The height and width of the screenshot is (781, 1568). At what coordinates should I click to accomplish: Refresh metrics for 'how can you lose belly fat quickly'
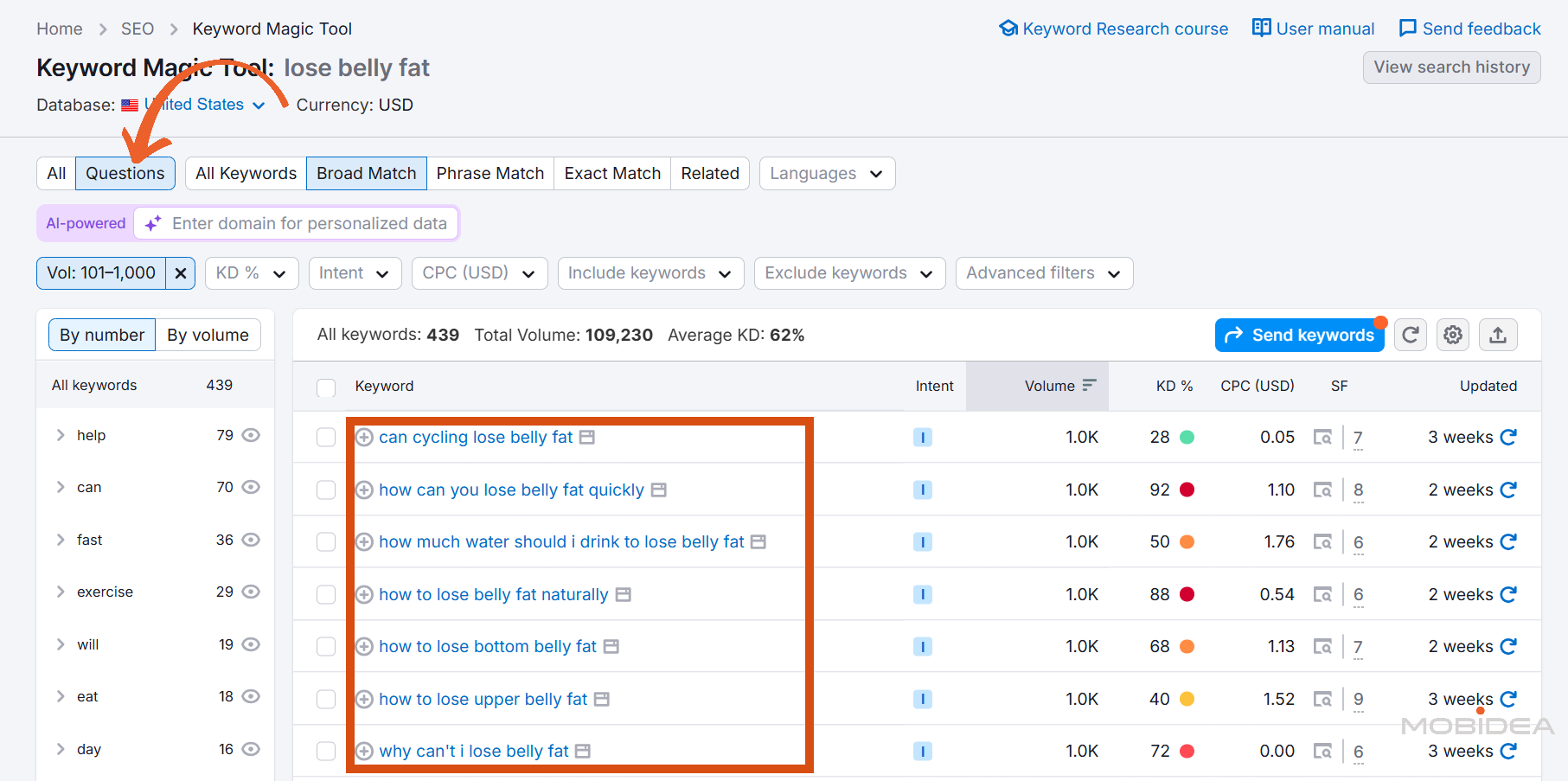tap(1508, 490)
